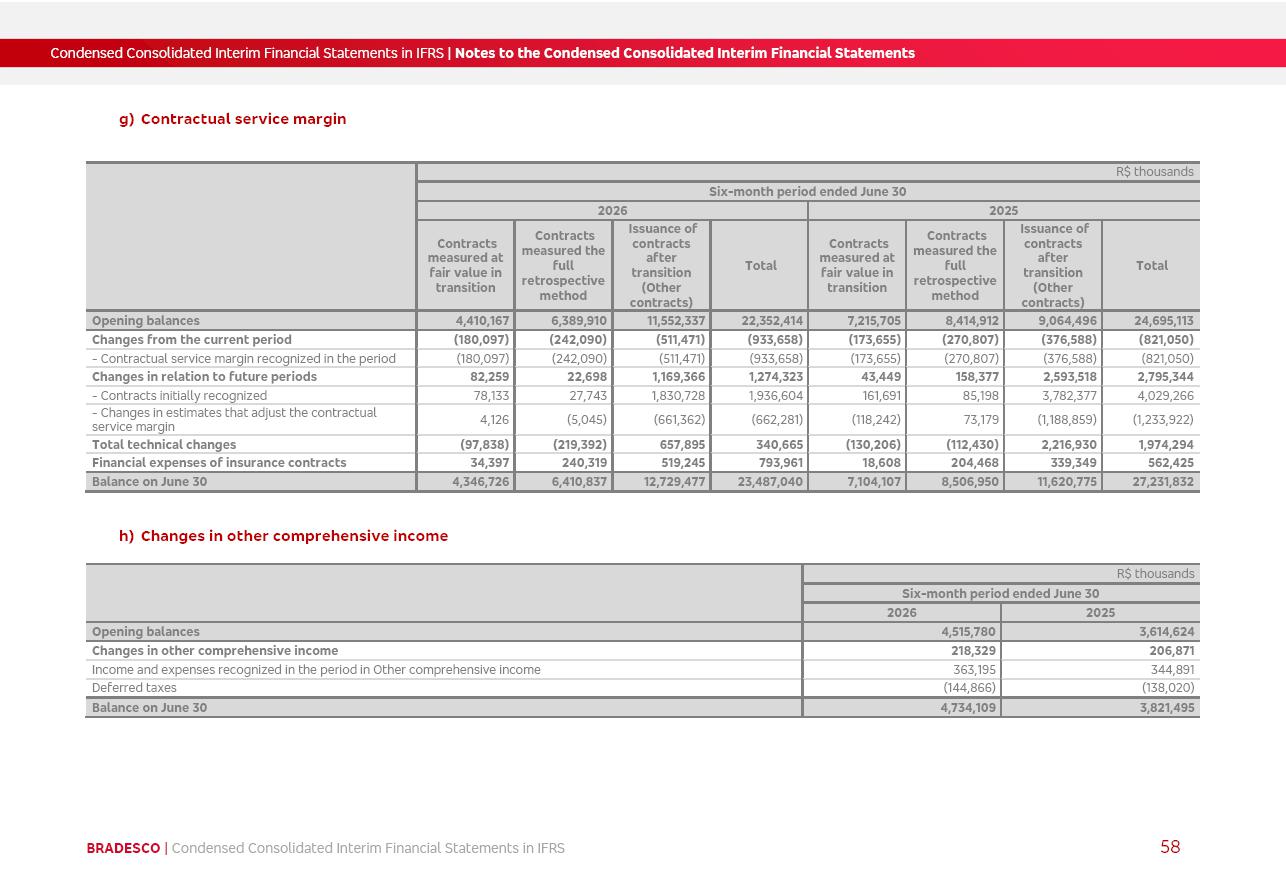Select the 2026 column group header
This screenshot has width=1286, height=894.
612,211
